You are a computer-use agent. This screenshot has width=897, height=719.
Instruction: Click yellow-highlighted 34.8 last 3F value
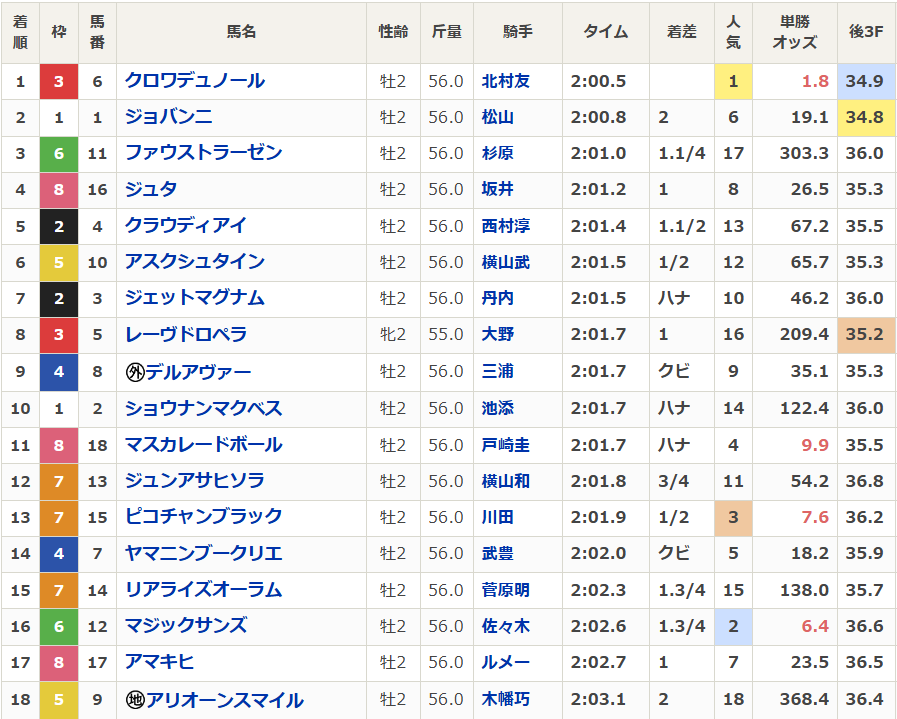865,117
